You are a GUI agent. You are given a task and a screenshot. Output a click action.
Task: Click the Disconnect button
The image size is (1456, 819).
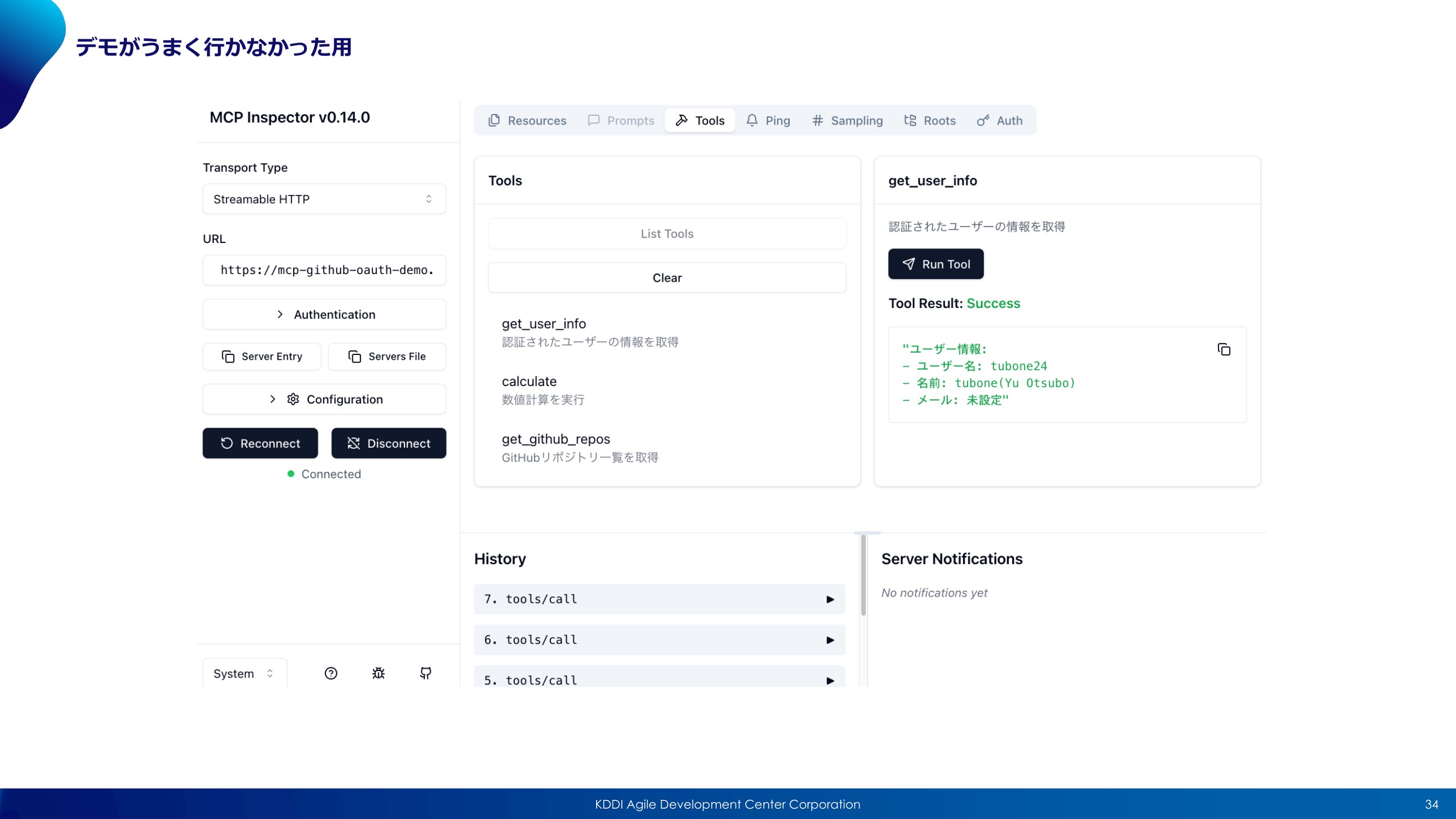click(389, 443)
